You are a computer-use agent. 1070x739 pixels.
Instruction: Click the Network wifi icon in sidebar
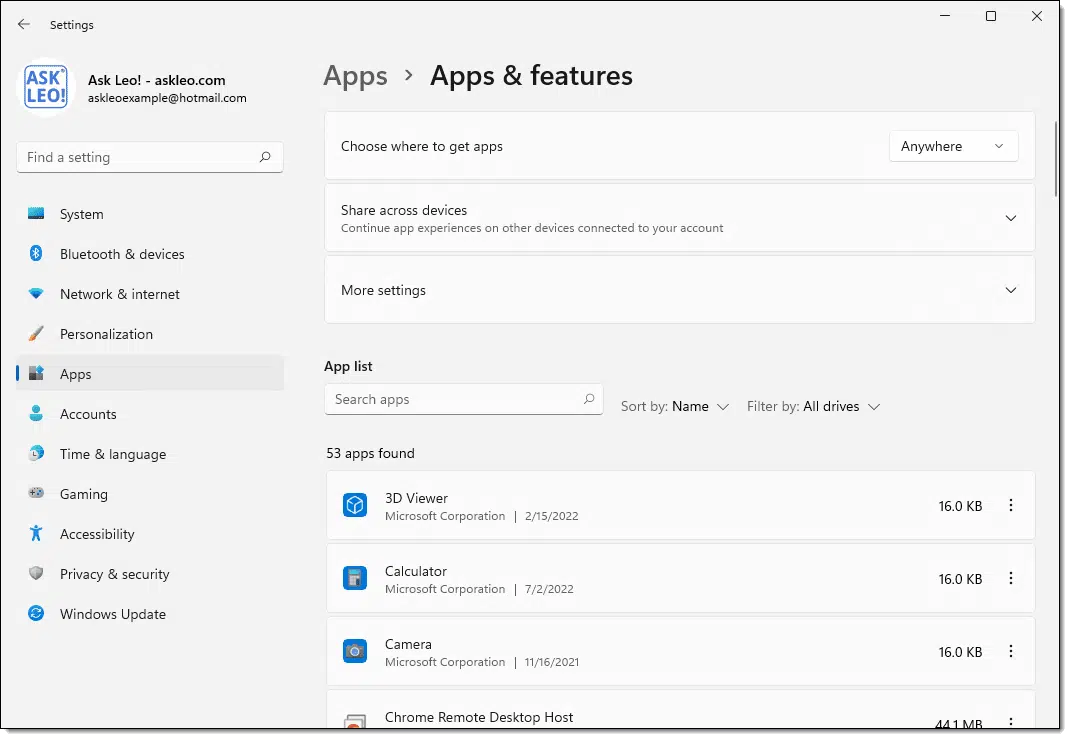click(36, 293)
